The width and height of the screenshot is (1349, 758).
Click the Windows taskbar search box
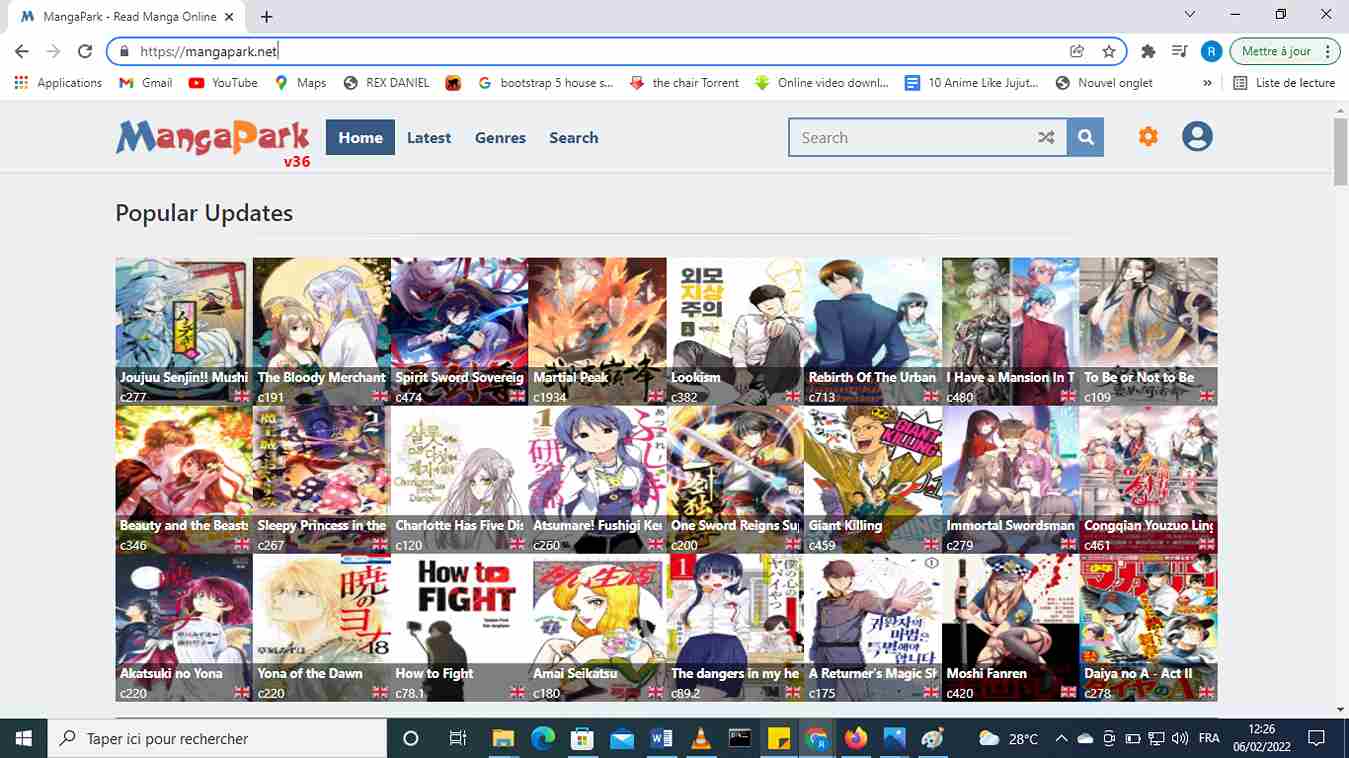pos(217,738)
